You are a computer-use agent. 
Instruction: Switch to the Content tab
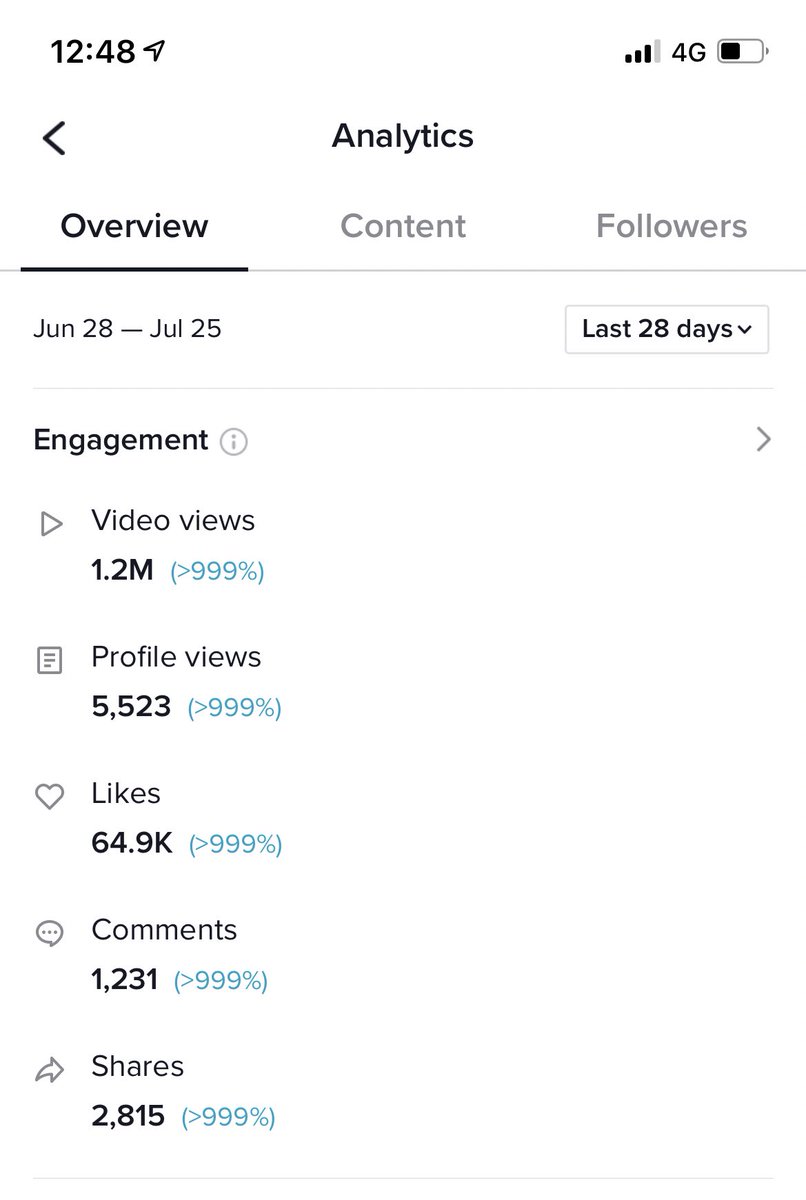(403, 226)
